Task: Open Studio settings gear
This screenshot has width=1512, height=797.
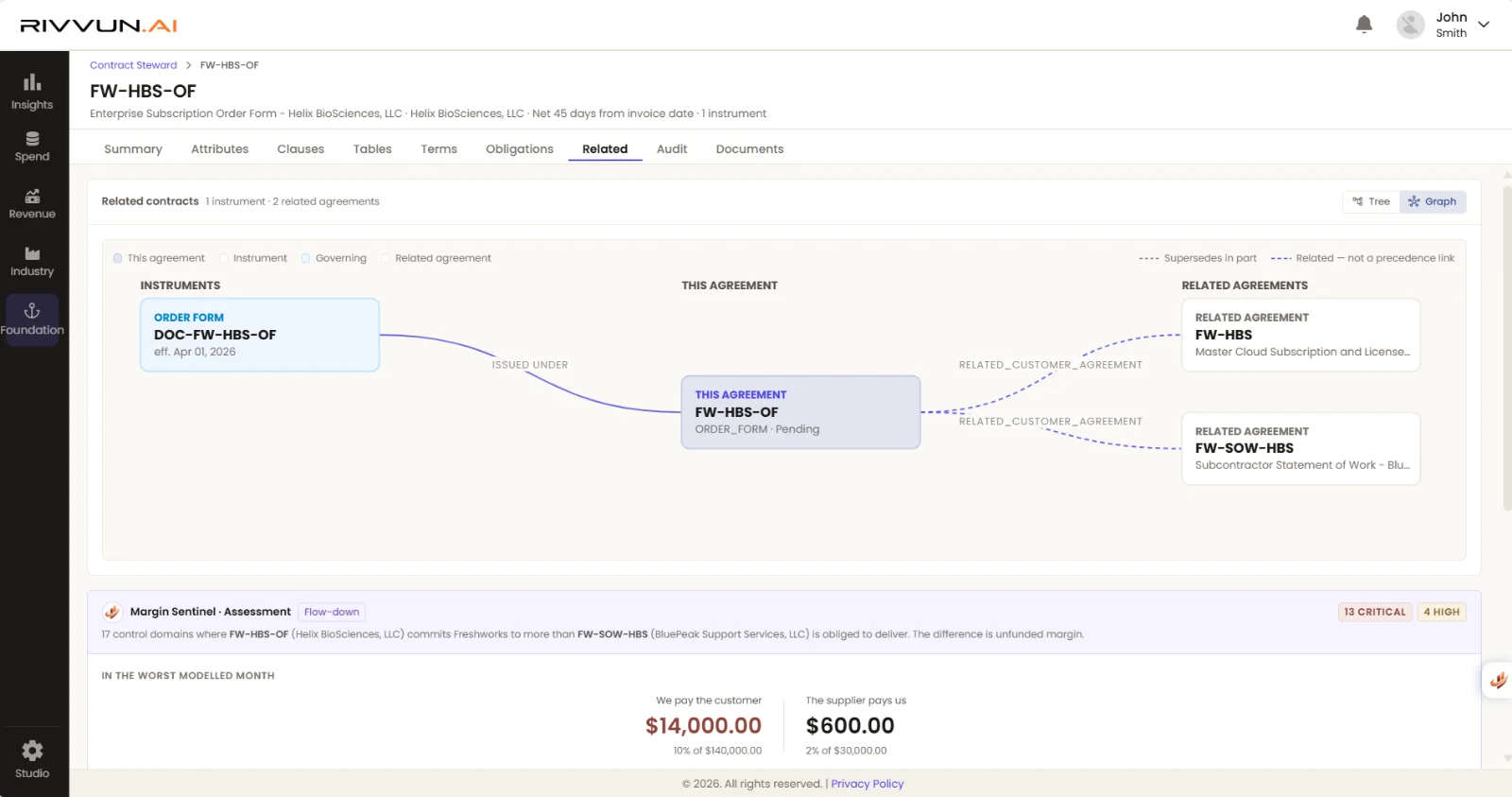Action: tap(32, 751)
